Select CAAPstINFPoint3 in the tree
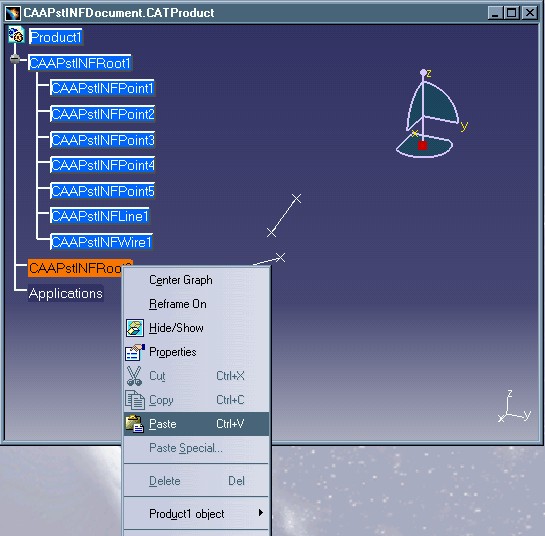 coord(103,140)
